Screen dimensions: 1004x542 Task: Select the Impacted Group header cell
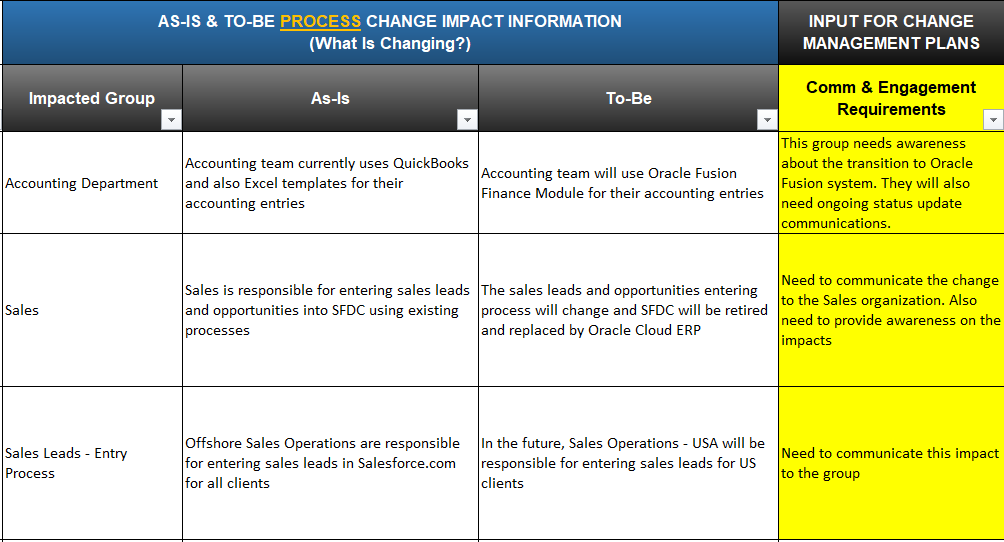tap(92, 98)
